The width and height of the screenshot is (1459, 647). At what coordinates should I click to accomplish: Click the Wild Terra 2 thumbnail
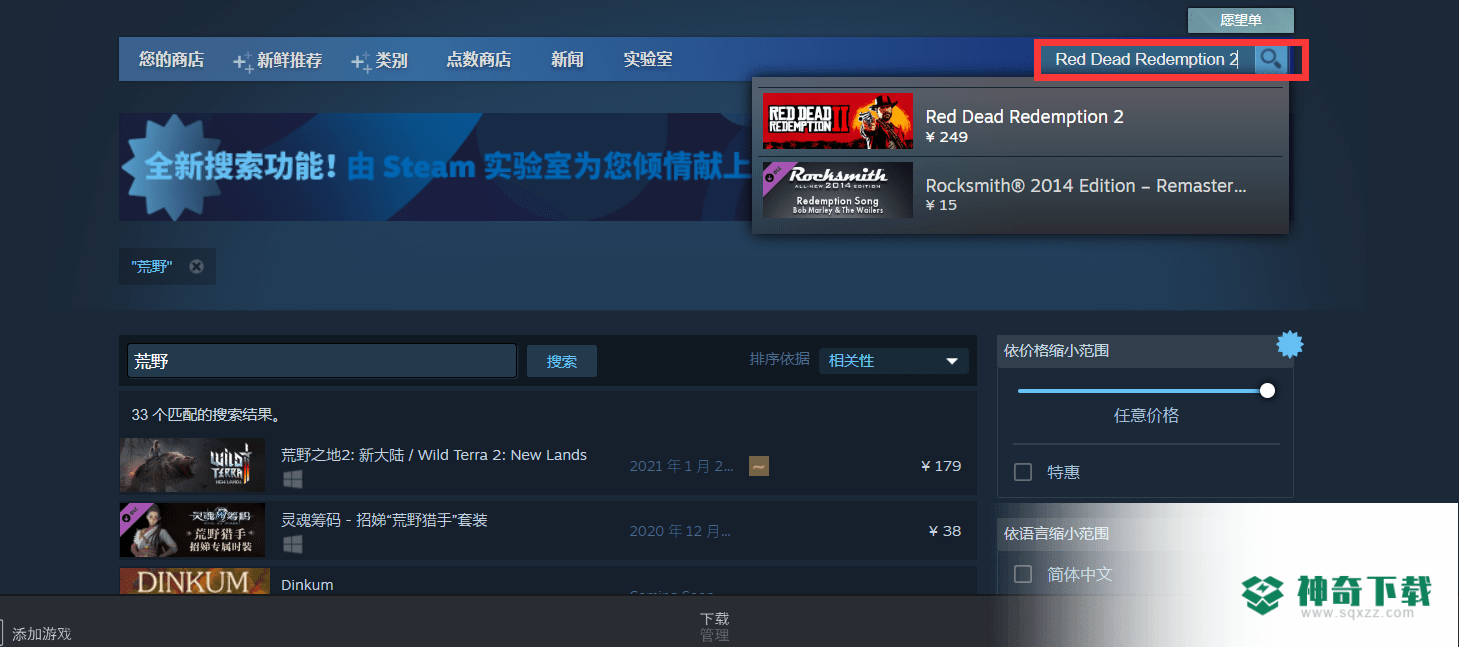[x=192, y=465]
